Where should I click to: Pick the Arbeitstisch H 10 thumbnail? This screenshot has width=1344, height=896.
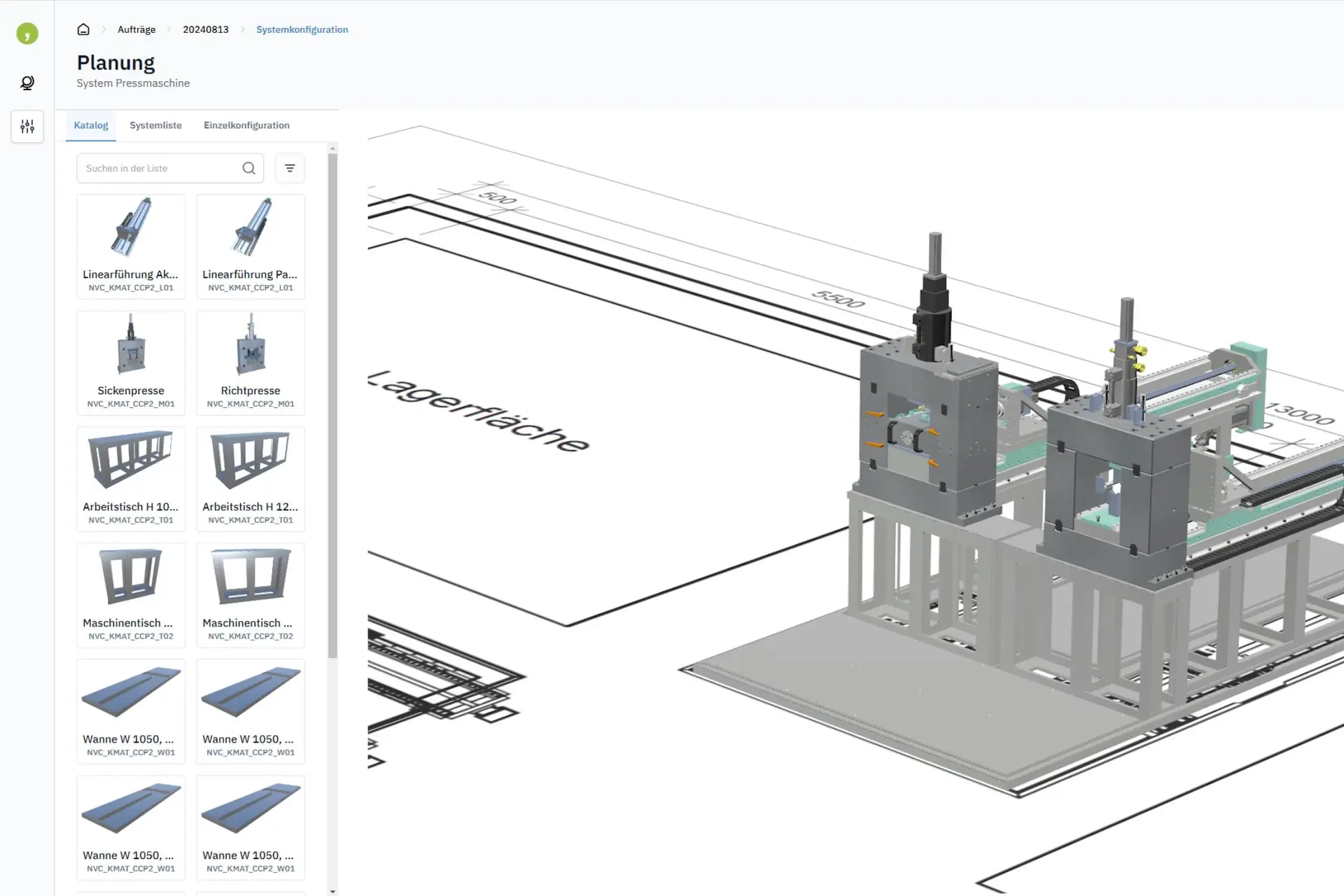[x=130, y=479]
